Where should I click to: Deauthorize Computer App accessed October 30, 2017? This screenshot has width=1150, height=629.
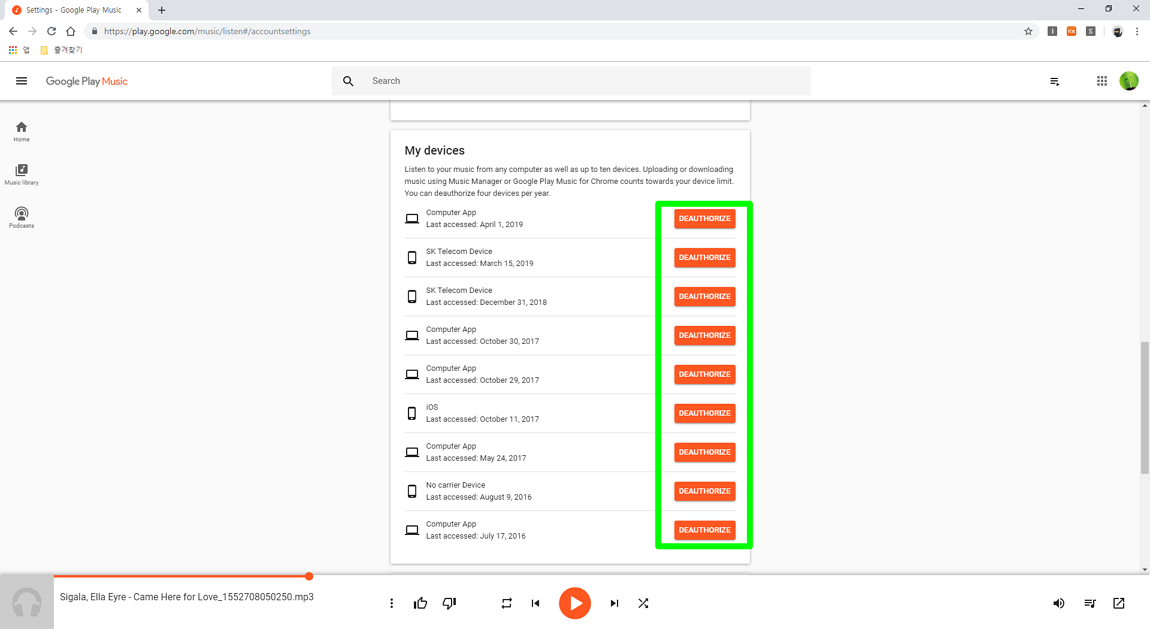tap(704, 335)
